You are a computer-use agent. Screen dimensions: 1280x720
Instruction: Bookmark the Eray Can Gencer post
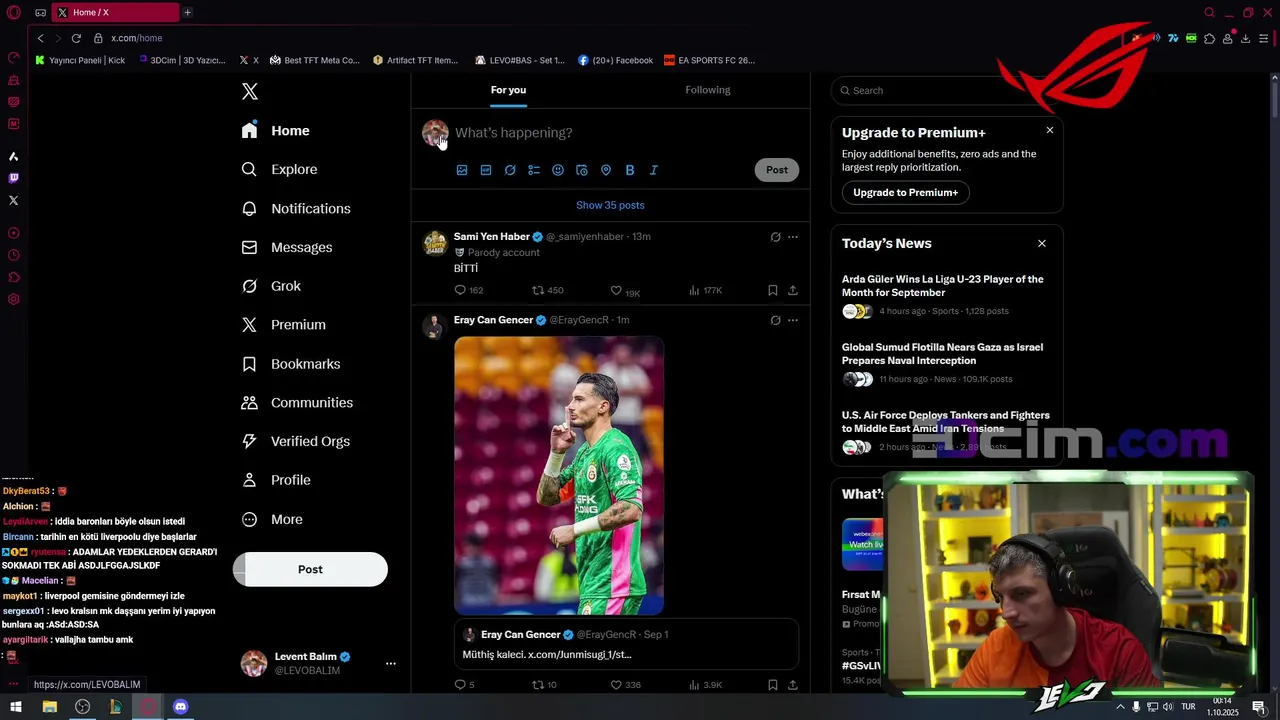pyautogui.click(x=773, y=685)
